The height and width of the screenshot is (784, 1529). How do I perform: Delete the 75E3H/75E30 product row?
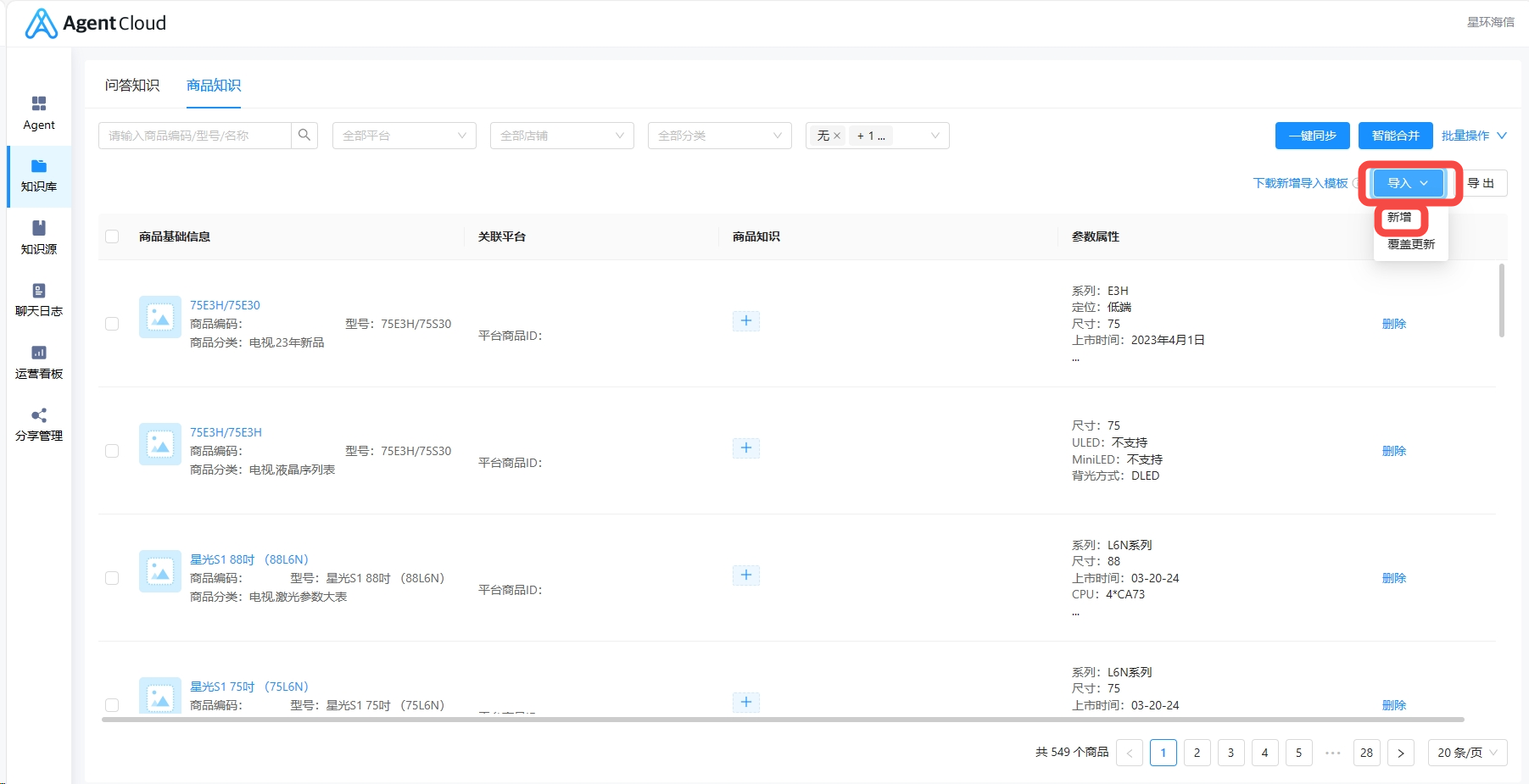coord(1394,324)
